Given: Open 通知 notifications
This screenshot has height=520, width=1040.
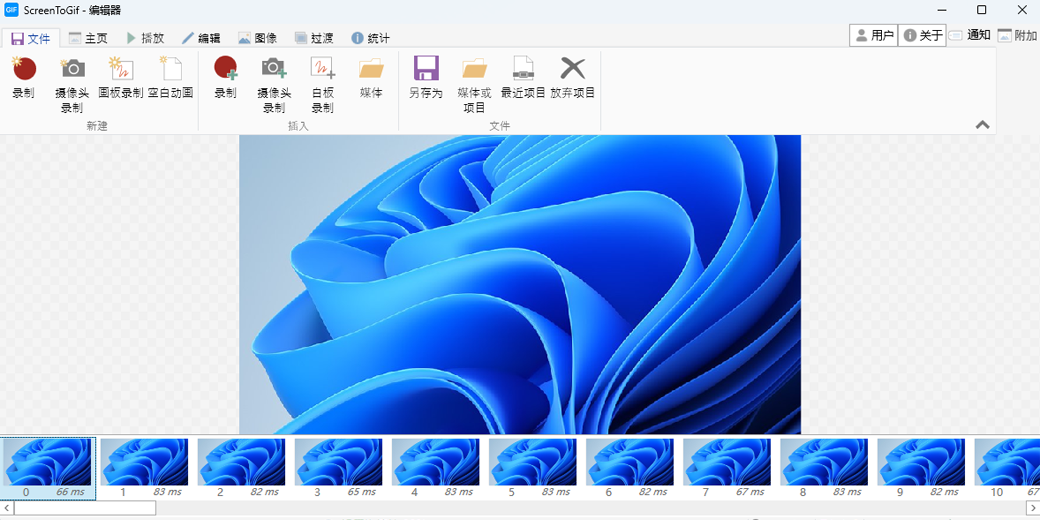Looking at the screenshot, I should point(970,36).
